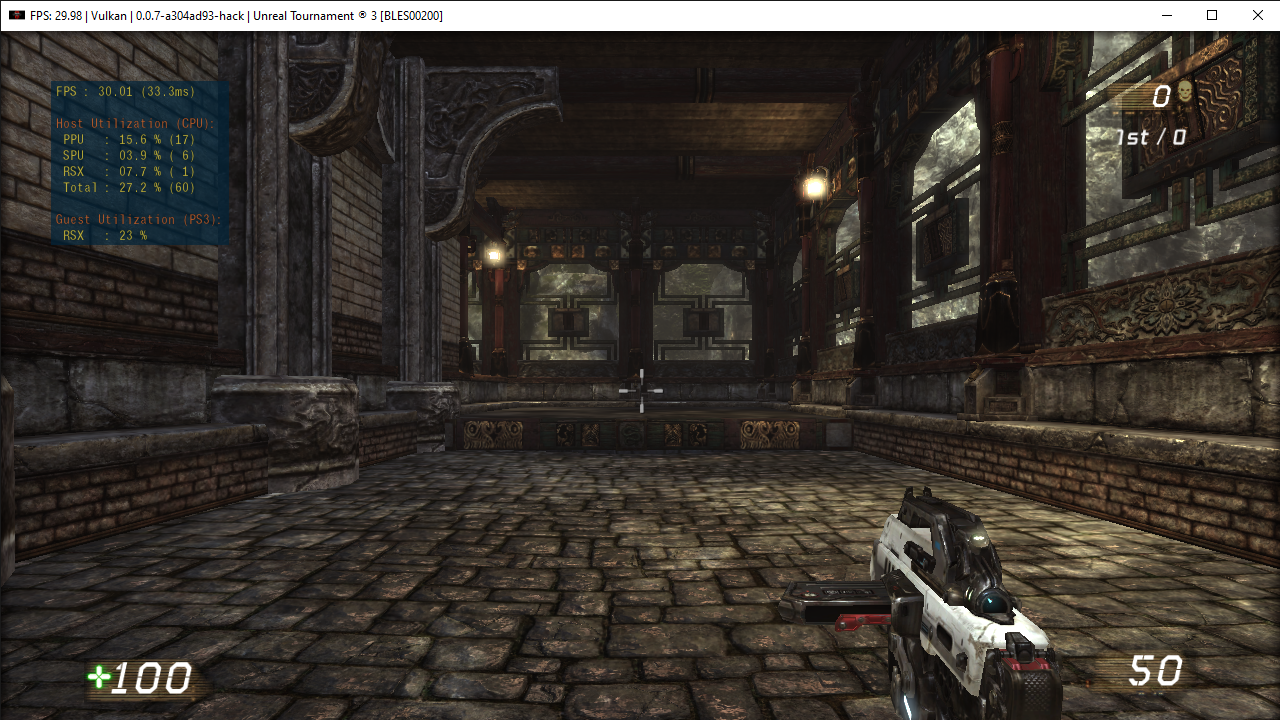The width and height of the screenshot is (1280, 720).
Task: Click the 'FPS : 30.01 (33.3ms)' overlay line
Action: tap(125, 91)
